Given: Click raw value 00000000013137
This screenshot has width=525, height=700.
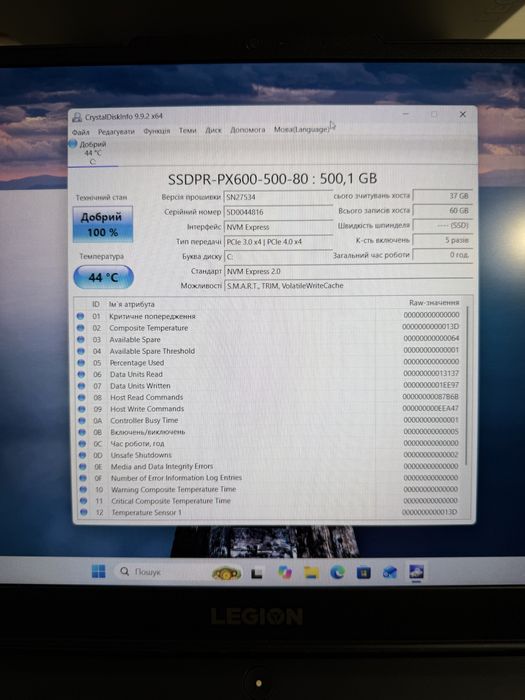Looking at the screenshot, I should tap(431, 373).
